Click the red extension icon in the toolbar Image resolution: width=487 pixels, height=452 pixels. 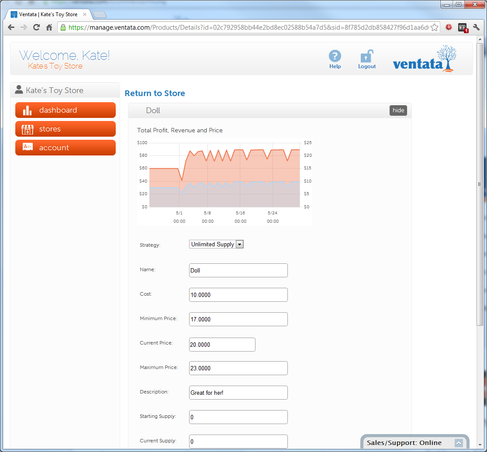[x=449, y=27]
